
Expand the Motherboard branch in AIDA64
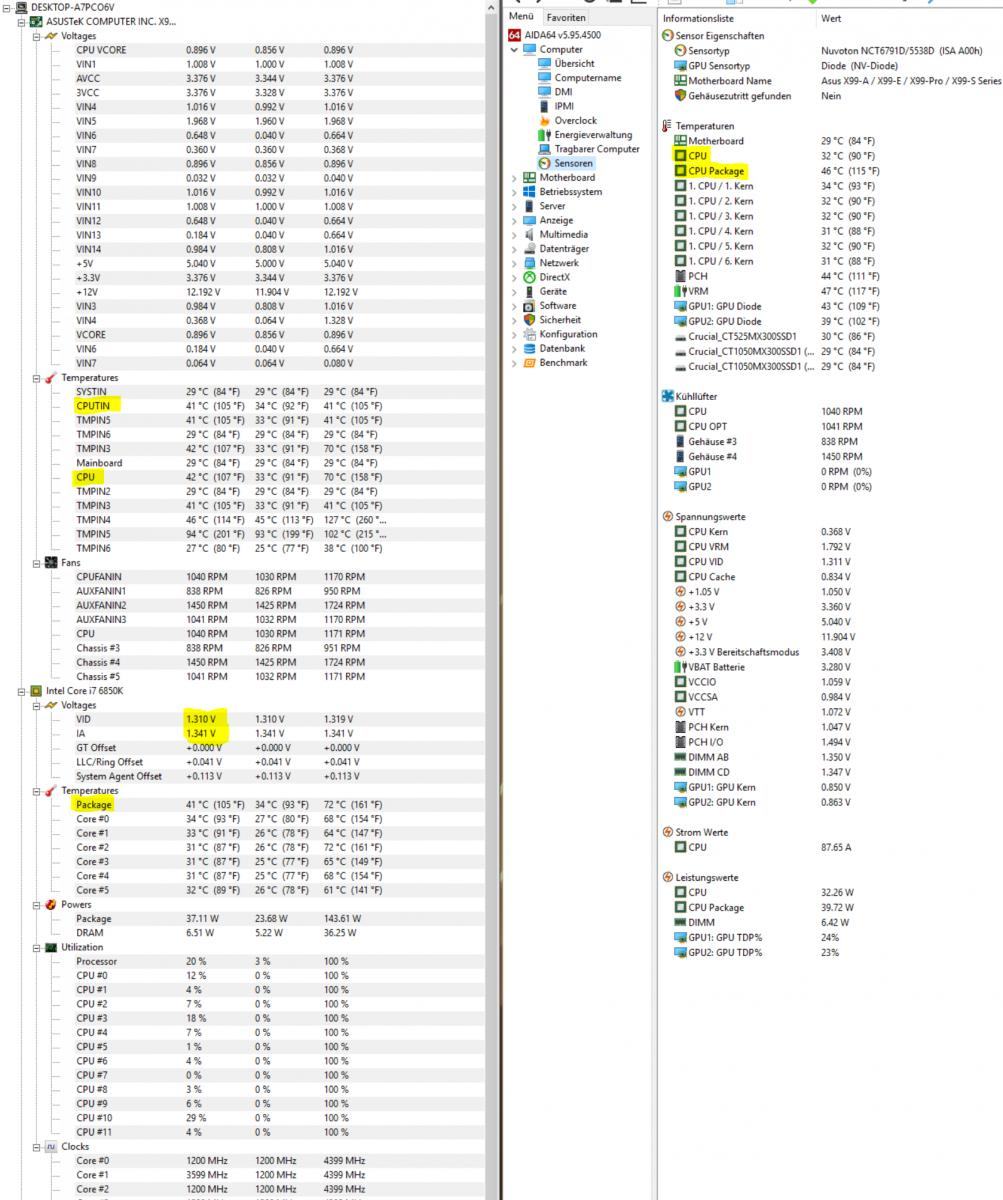(516, 177)
